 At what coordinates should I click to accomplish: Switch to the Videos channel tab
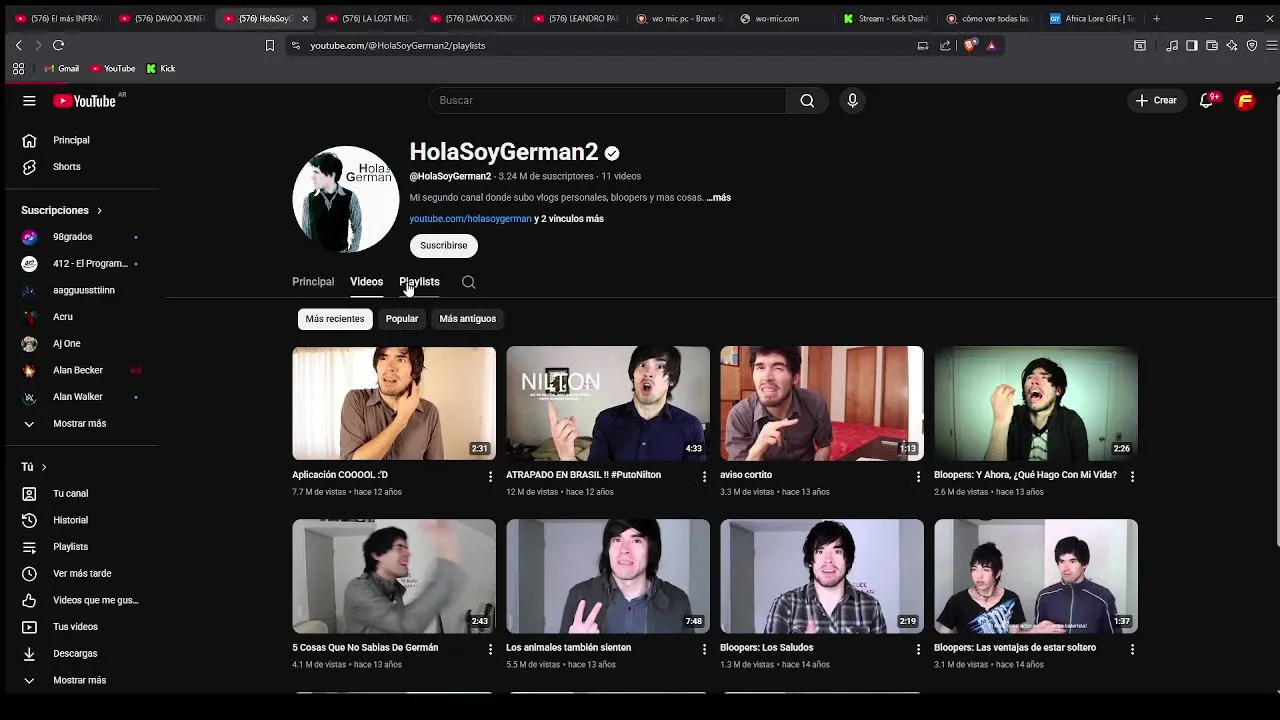point(366,282)
